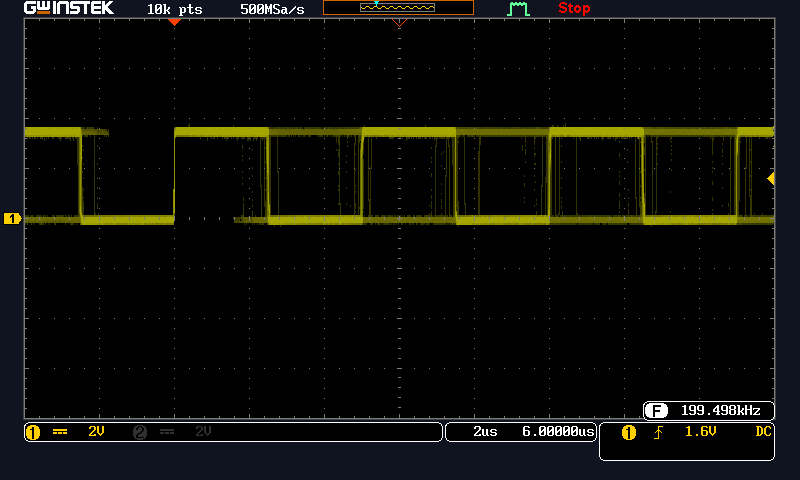Viewport: 800px width, 480px height.
Task: Open the channel 1 2V scale setting
Action: [96, 432]
